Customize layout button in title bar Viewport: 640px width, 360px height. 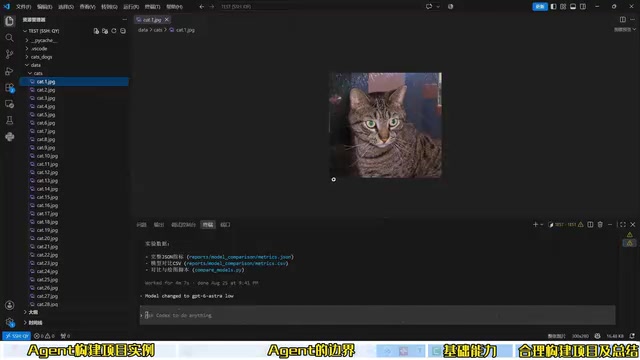[x=563, y=7]
